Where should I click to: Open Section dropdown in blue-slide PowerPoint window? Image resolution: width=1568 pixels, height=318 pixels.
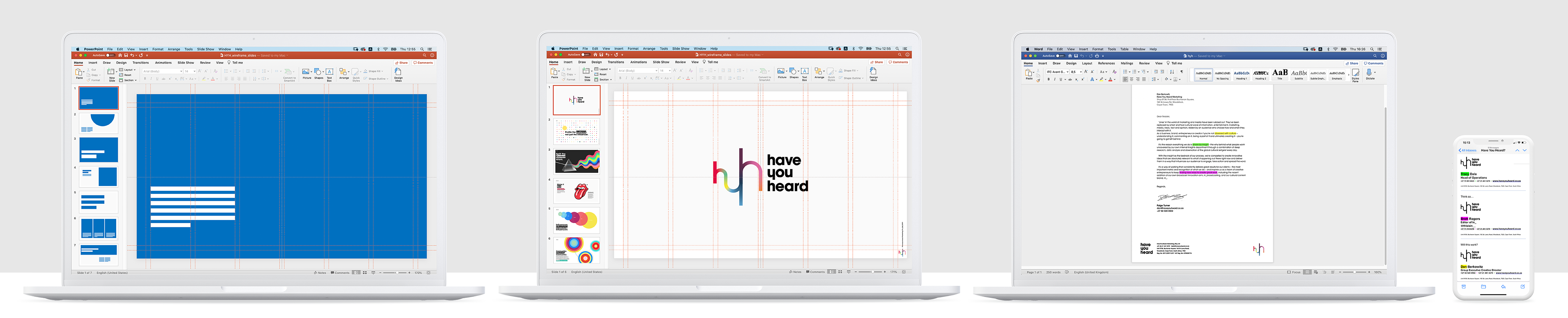(x=128, y=80)
